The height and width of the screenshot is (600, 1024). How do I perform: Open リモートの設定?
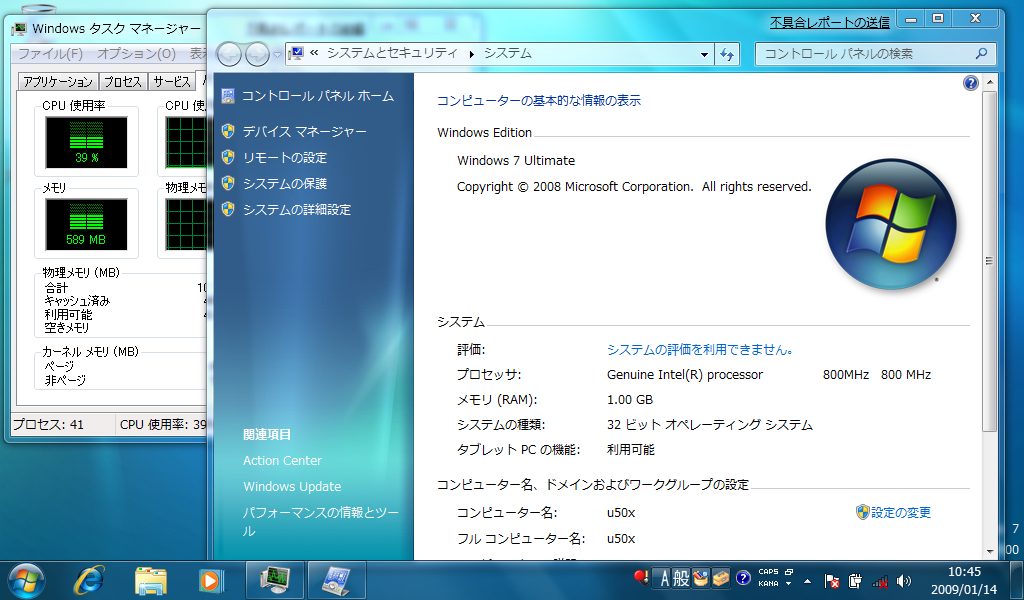coord(285,158)
